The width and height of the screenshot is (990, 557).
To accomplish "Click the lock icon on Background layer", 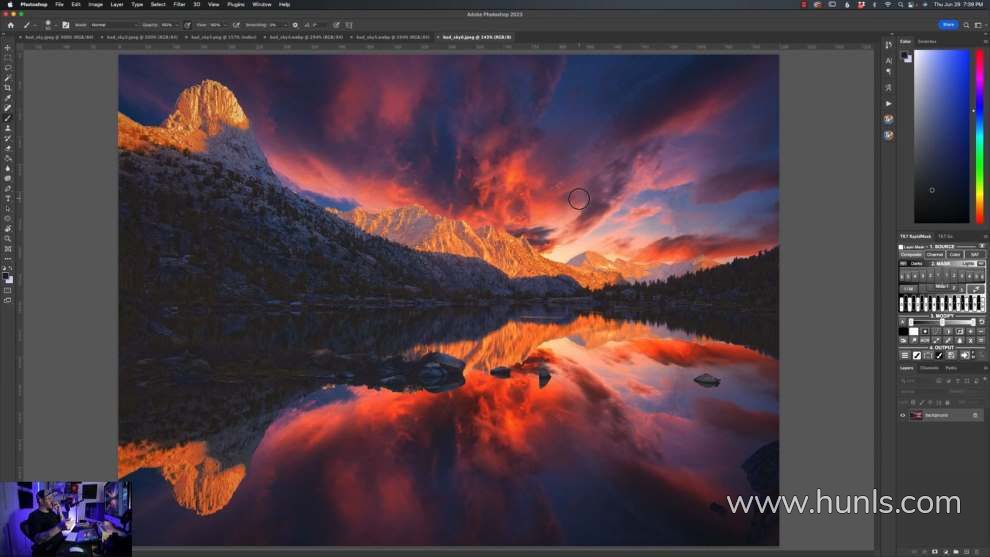I will pos(975,415).
